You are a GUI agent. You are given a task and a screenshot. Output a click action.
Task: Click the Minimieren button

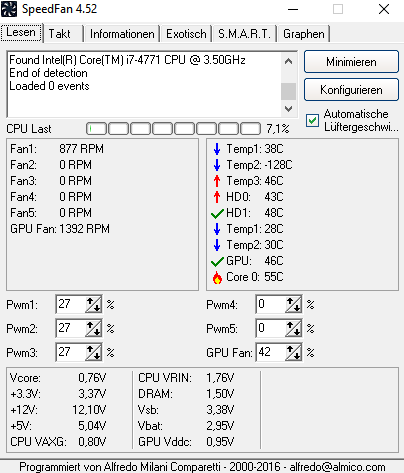point(351,62)
